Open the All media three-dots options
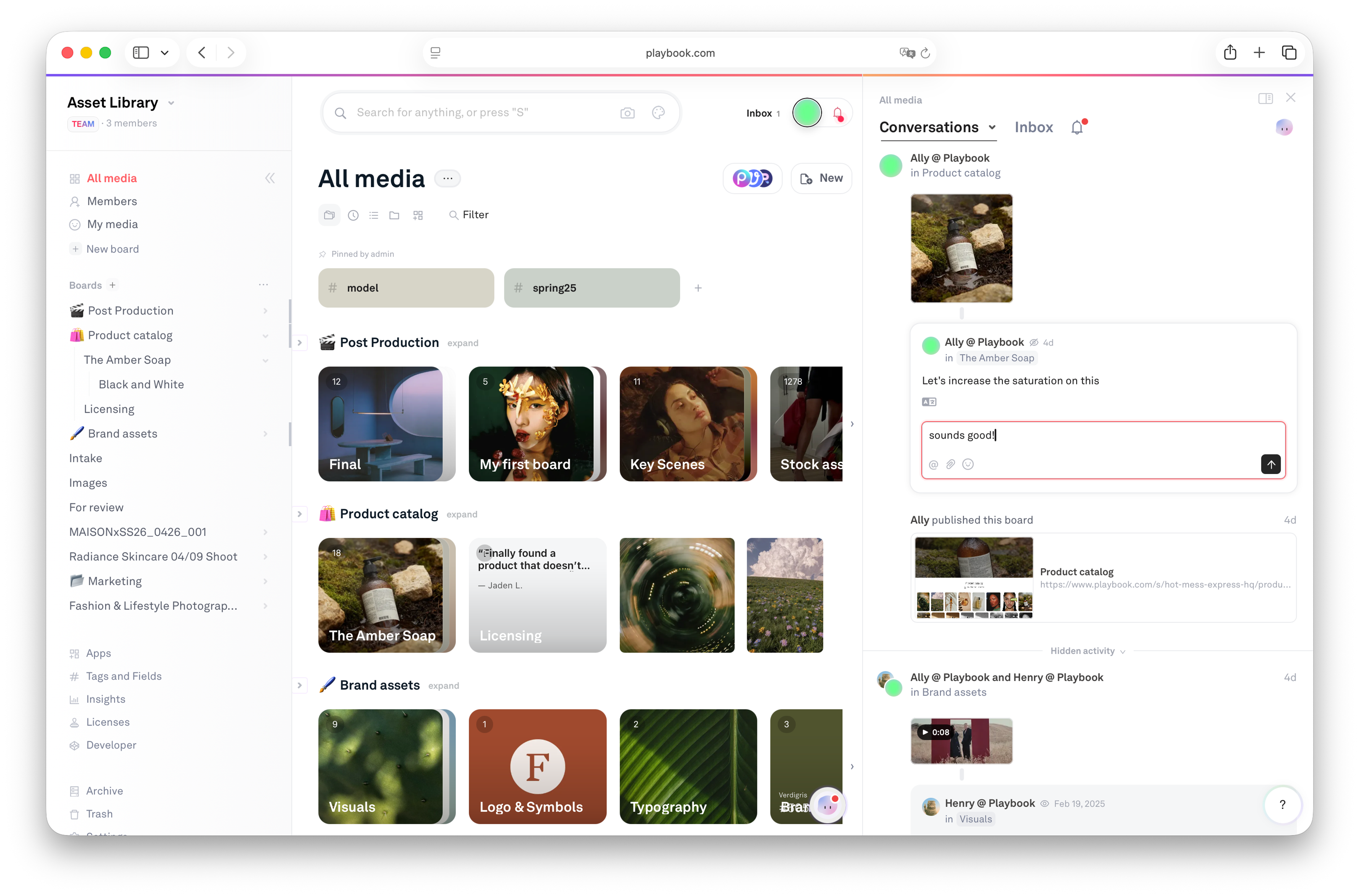1359x896 pixels. coord(448,178)
